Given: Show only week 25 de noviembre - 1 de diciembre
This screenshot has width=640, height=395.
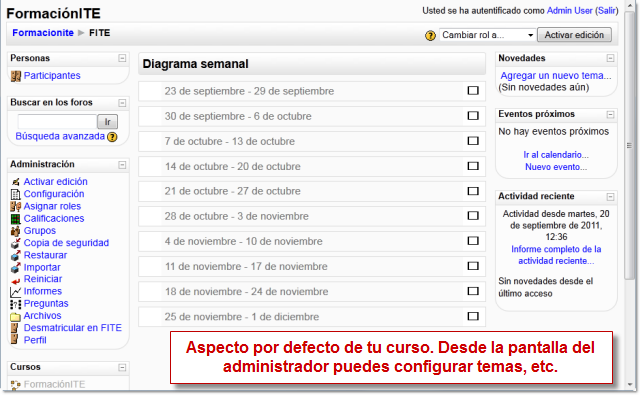Looking at the screenshot, I should pos(473,316).
